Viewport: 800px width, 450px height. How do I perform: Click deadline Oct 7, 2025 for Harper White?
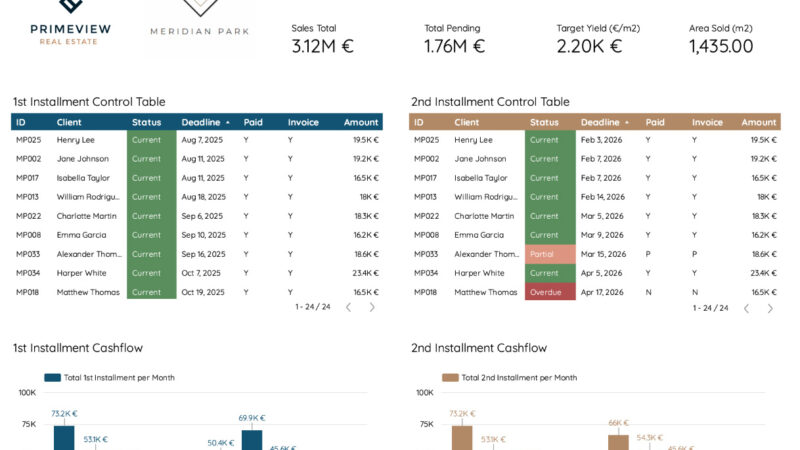point(201,273)
